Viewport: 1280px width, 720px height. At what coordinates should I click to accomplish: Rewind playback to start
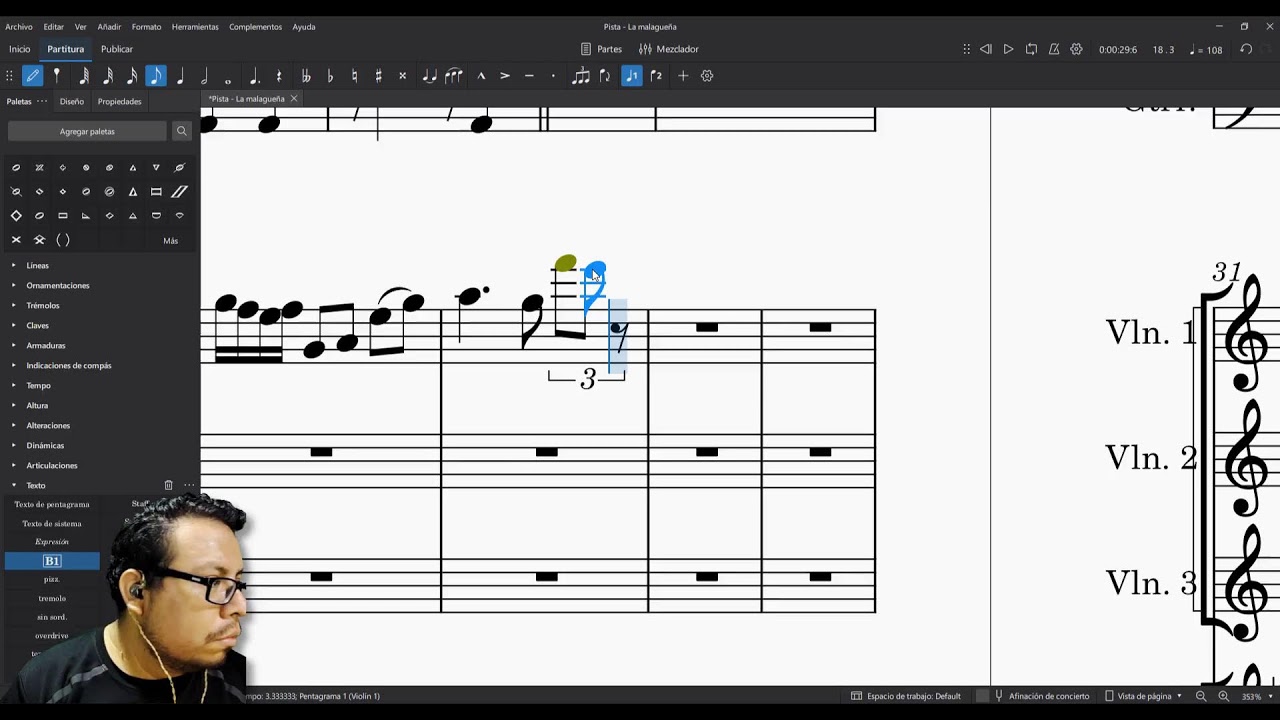point(986,49)
